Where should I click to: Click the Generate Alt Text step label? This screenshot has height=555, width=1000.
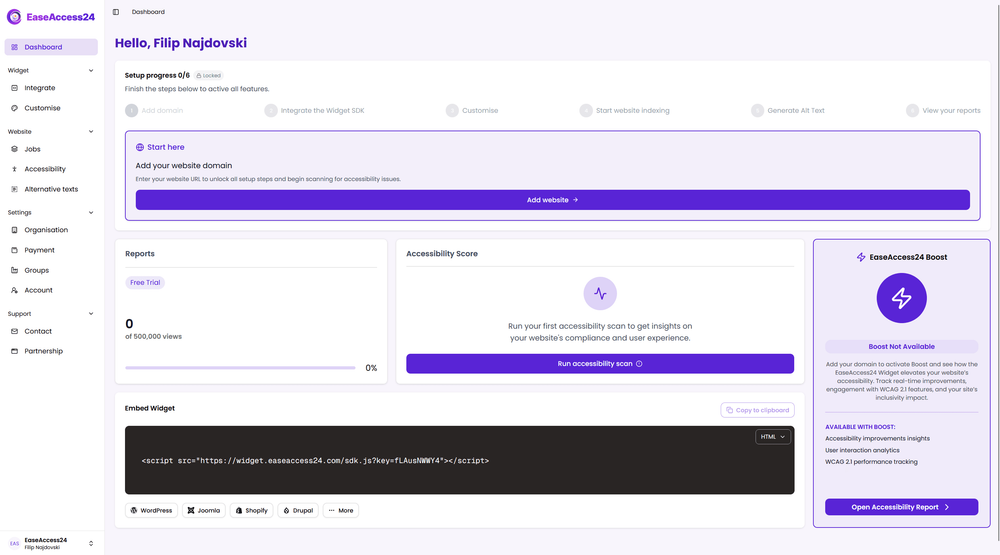pos(796,111)
